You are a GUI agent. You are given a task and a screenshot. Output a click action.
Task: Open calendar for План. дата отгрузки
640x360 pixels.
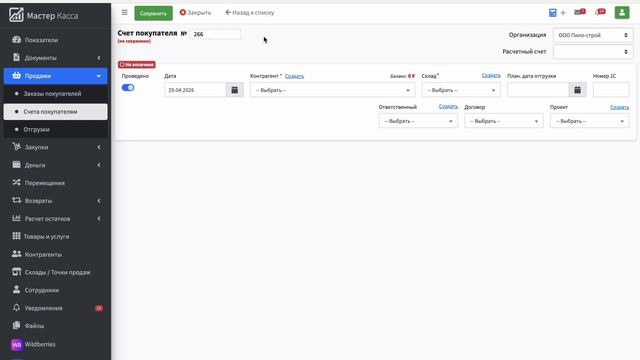(x=577, y=90)
